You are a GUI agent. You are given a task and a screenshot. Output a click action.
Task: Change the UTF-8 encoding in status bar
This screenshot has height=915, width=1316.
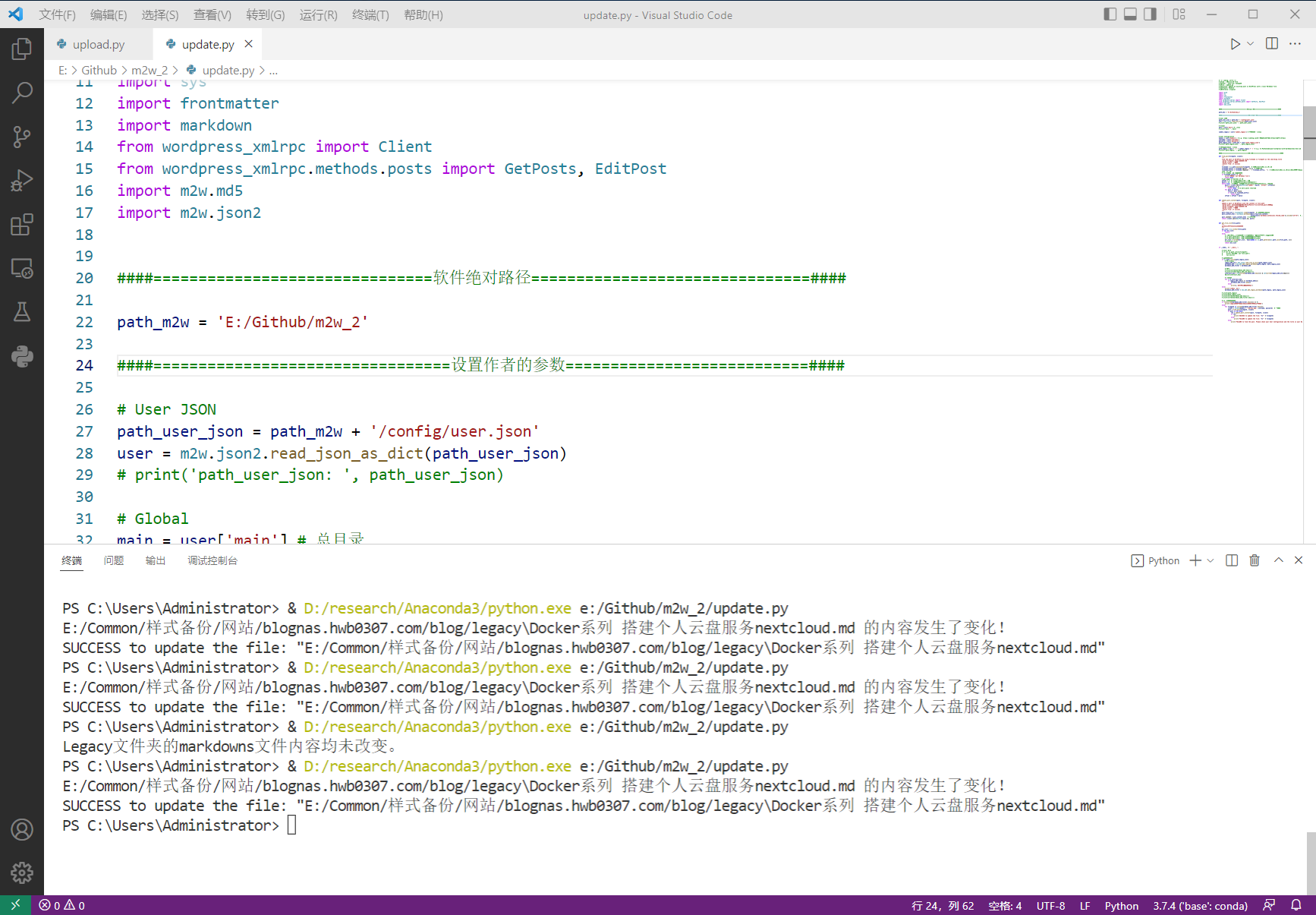[x=1050, y=905]
